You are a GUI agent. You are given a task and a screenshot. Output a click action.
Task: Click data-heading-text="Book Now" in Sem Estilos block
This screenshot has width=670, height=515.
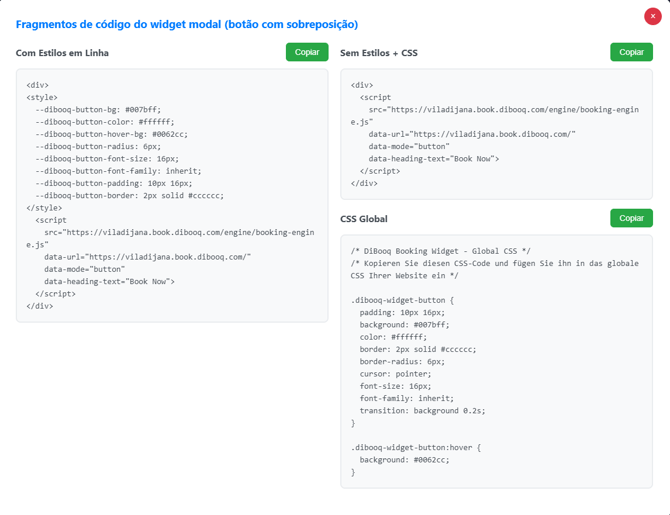coord(434,159)
